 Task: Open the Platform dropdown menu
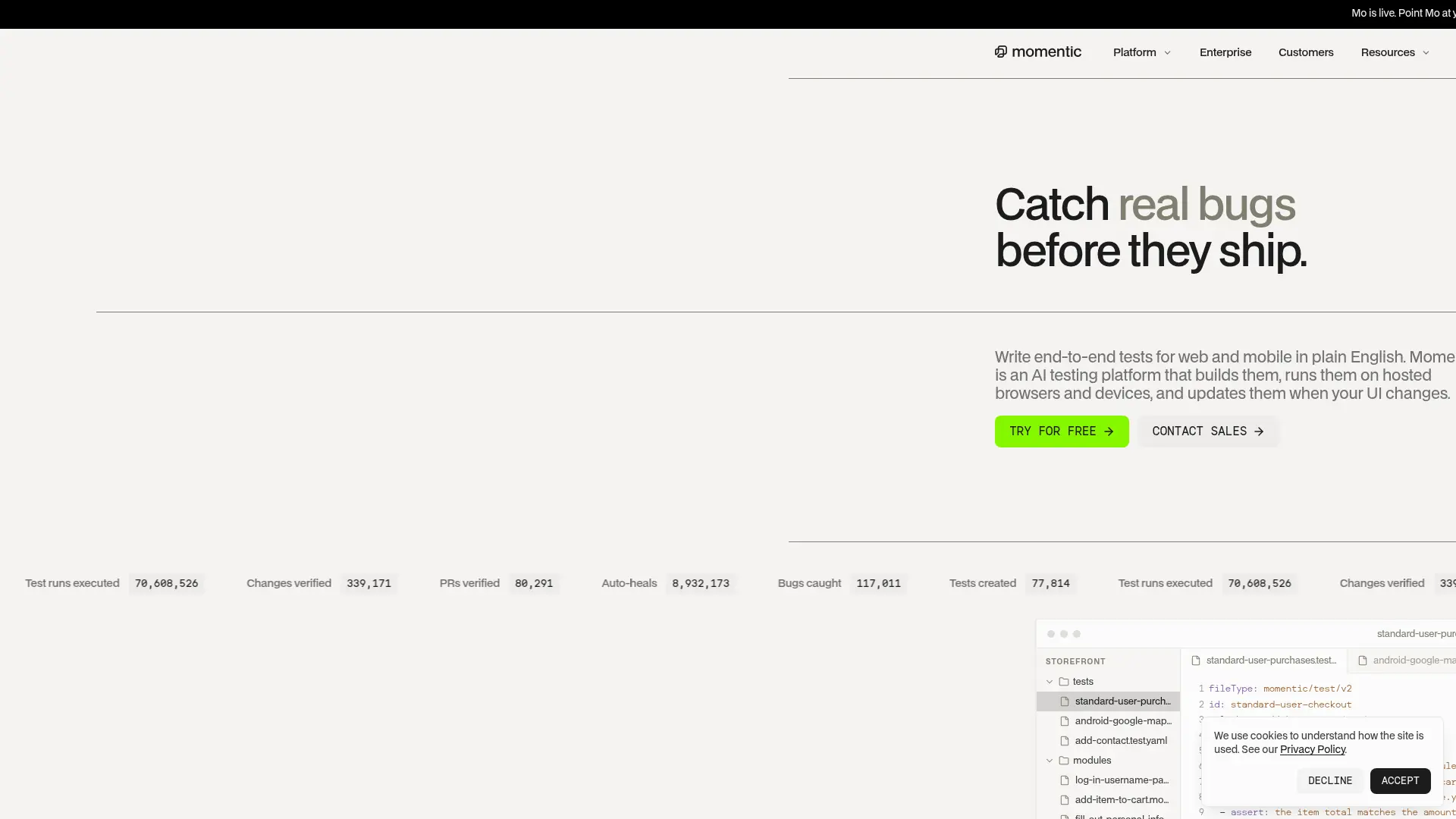click(1141, 52)
